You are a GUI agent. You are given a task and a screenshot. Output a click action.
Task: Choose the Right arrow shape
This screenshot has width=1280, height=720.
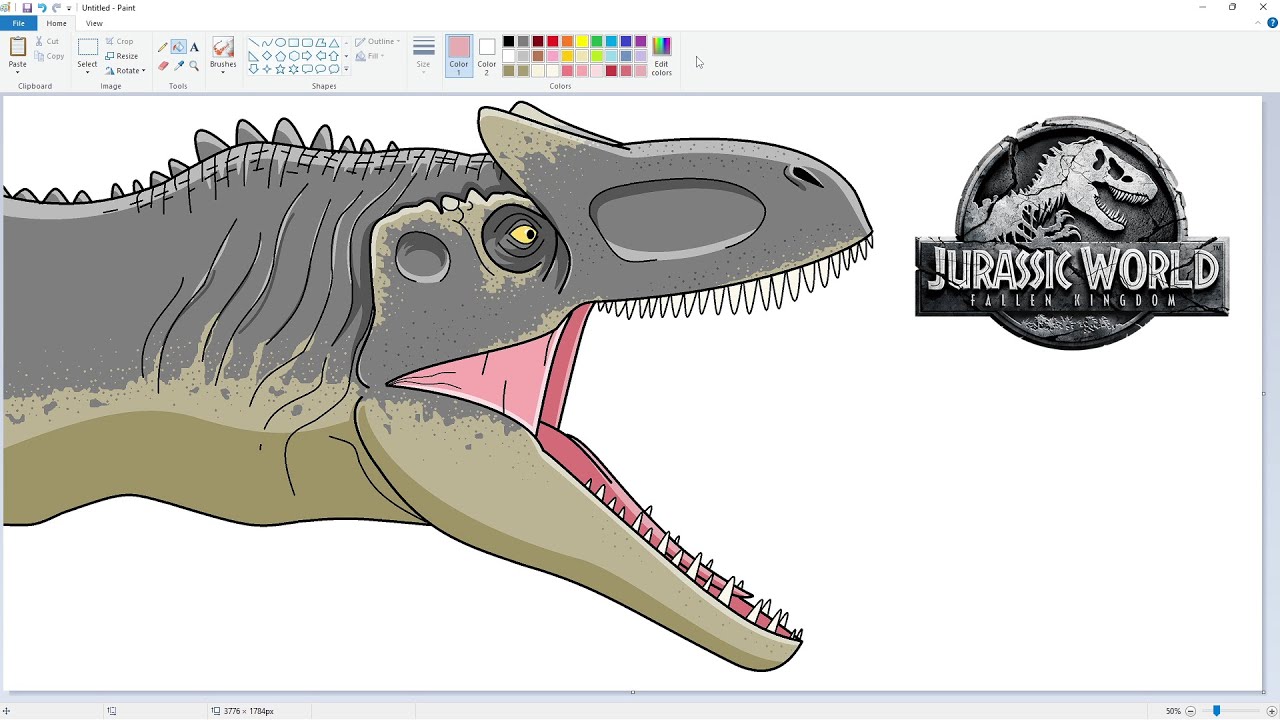307,56
